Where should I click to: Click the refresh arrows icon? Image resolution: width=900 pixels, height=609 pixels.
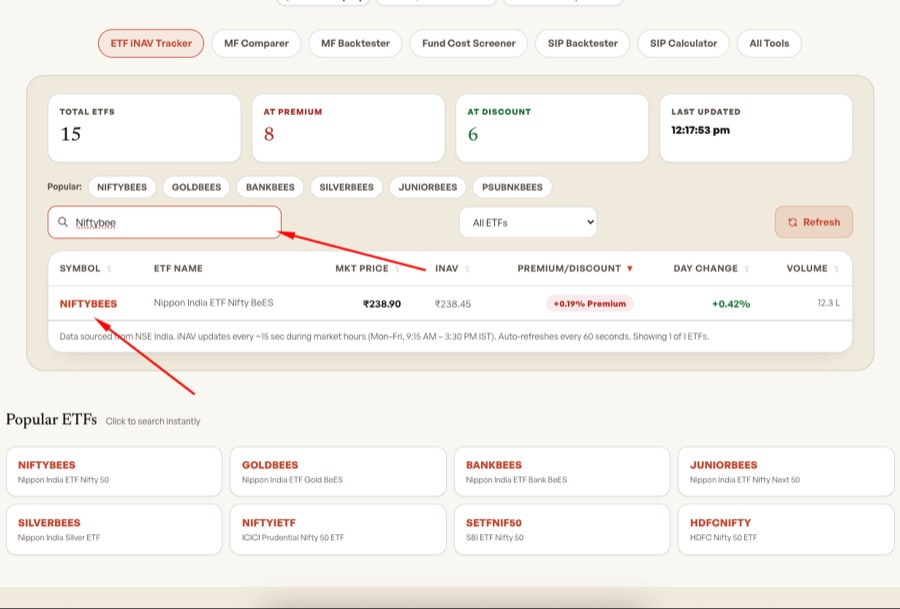click(x=793, y=222)
